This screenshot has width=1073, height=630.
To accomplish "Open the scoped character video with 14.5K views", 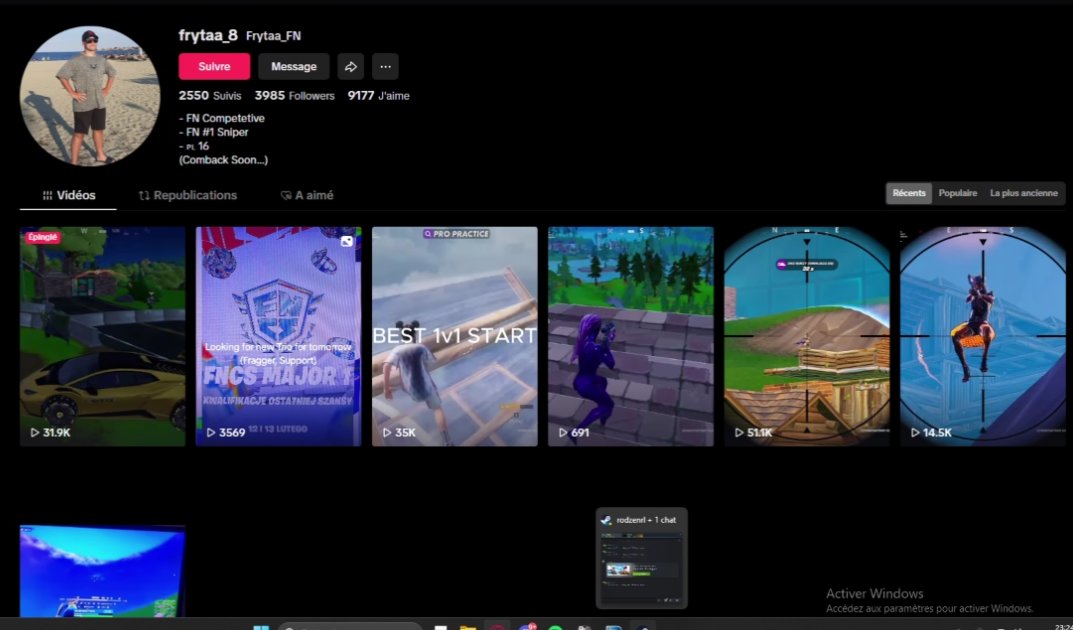I will pos(983,337).
